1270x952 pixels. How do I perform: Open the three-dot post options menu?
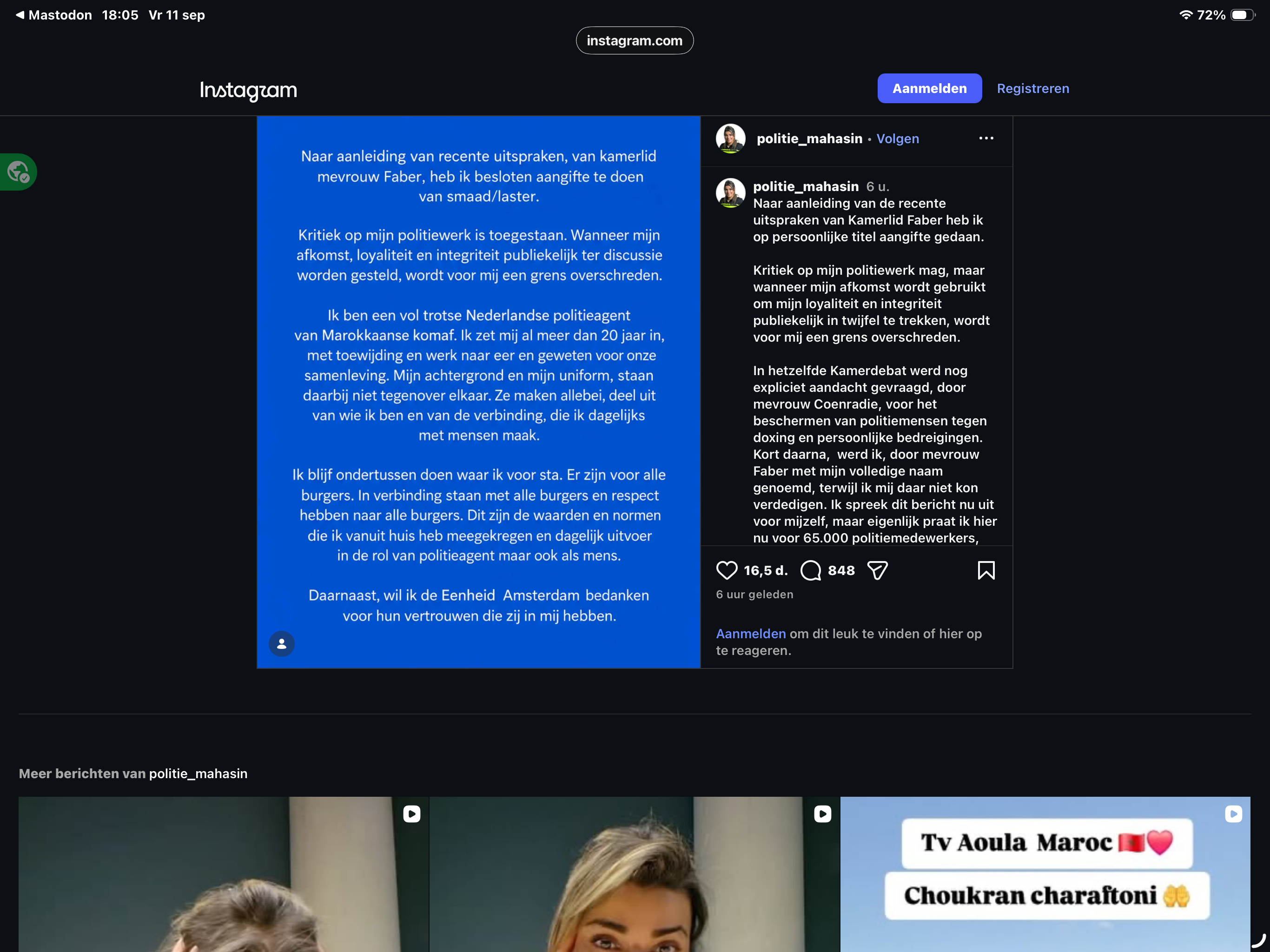pyautogui.click(x=986, y=139)
